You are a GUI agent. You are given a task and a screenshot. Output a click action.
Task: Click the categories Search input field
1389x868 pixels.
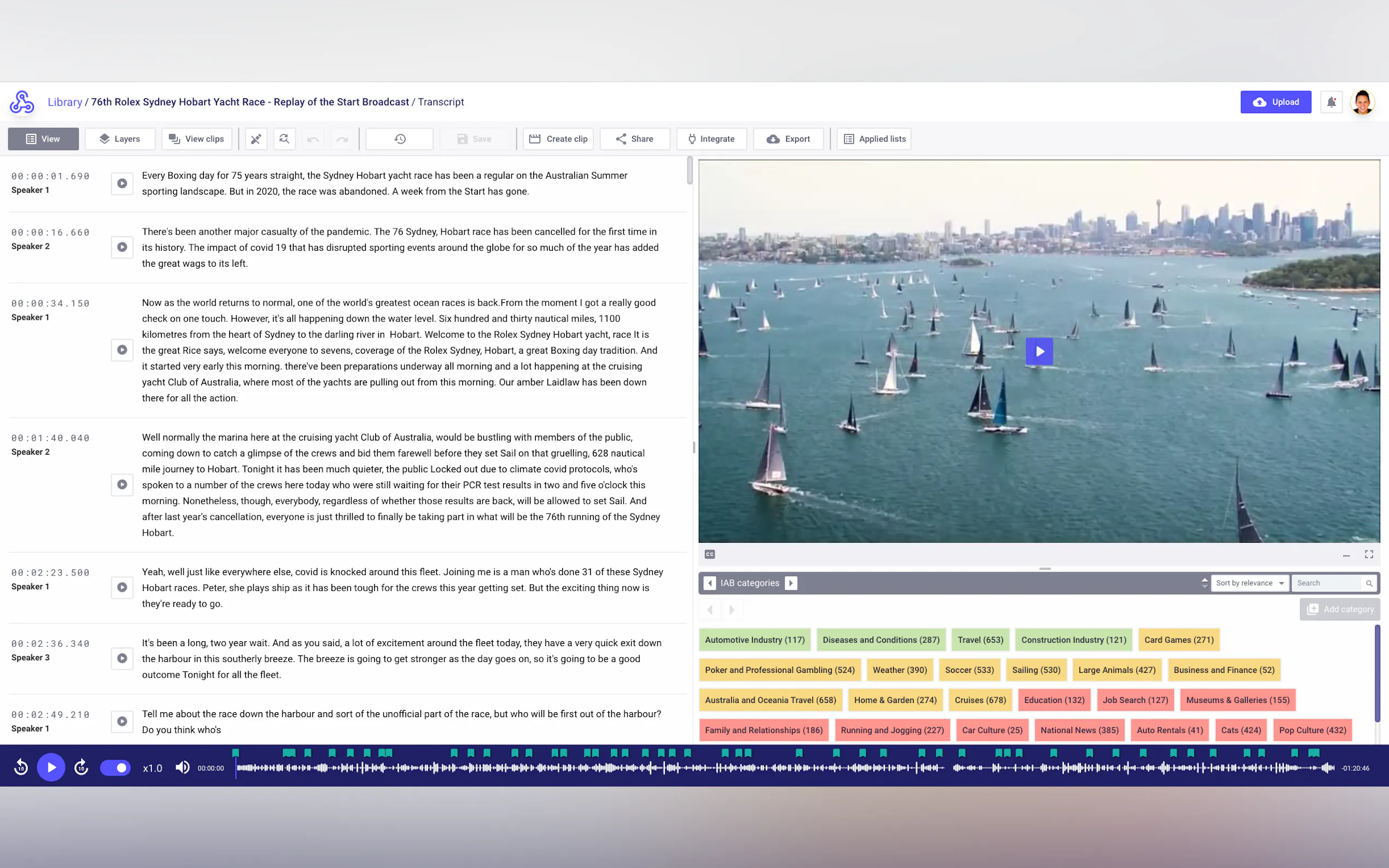1326,583
